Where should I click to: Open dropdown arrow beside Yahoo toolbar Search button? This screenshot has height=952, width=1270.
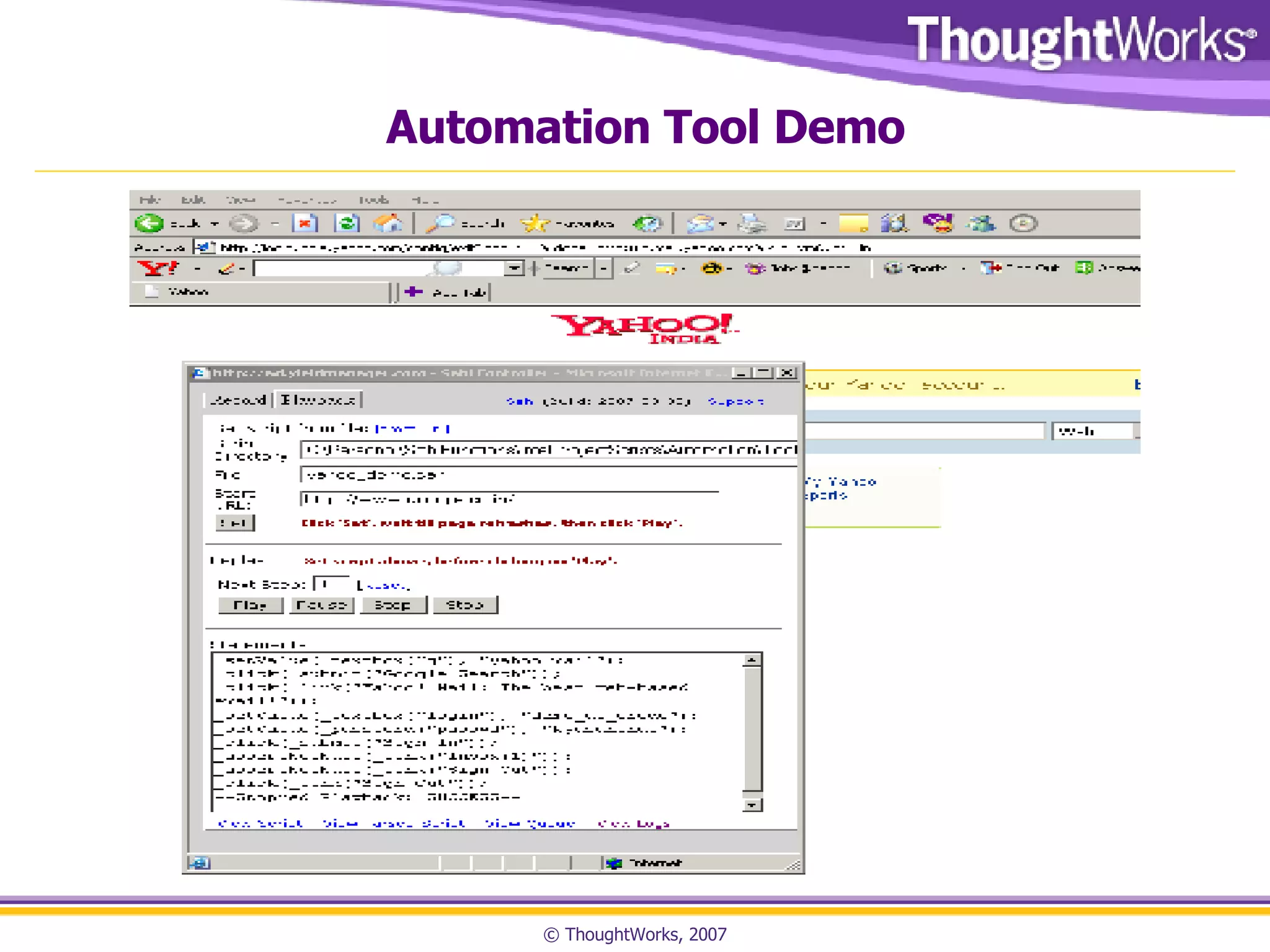(x=603, y=268)
